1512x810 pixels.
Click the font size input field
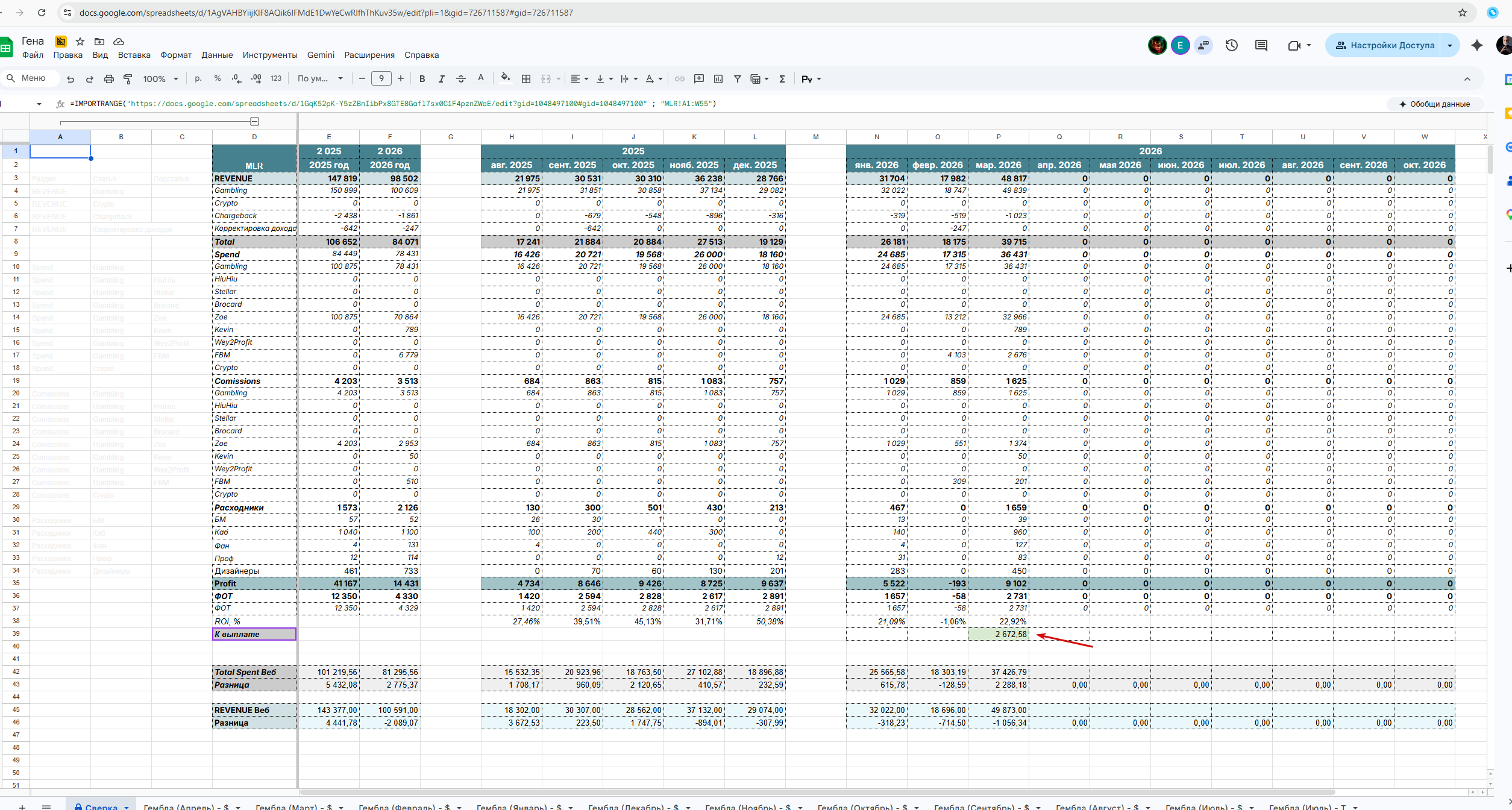381,78
